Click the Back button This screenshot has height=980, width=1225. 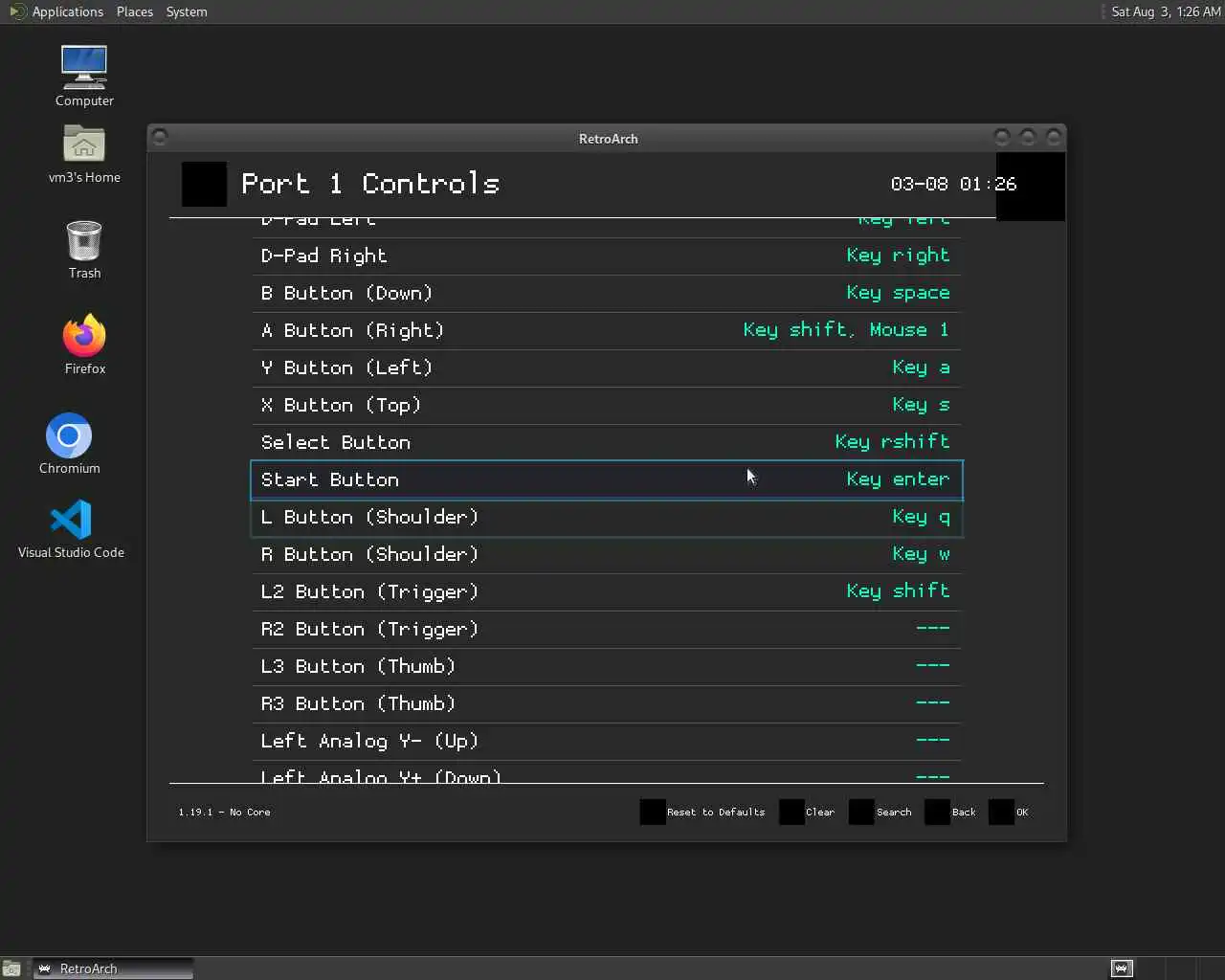pyautogui.click(x=951, y=812)
